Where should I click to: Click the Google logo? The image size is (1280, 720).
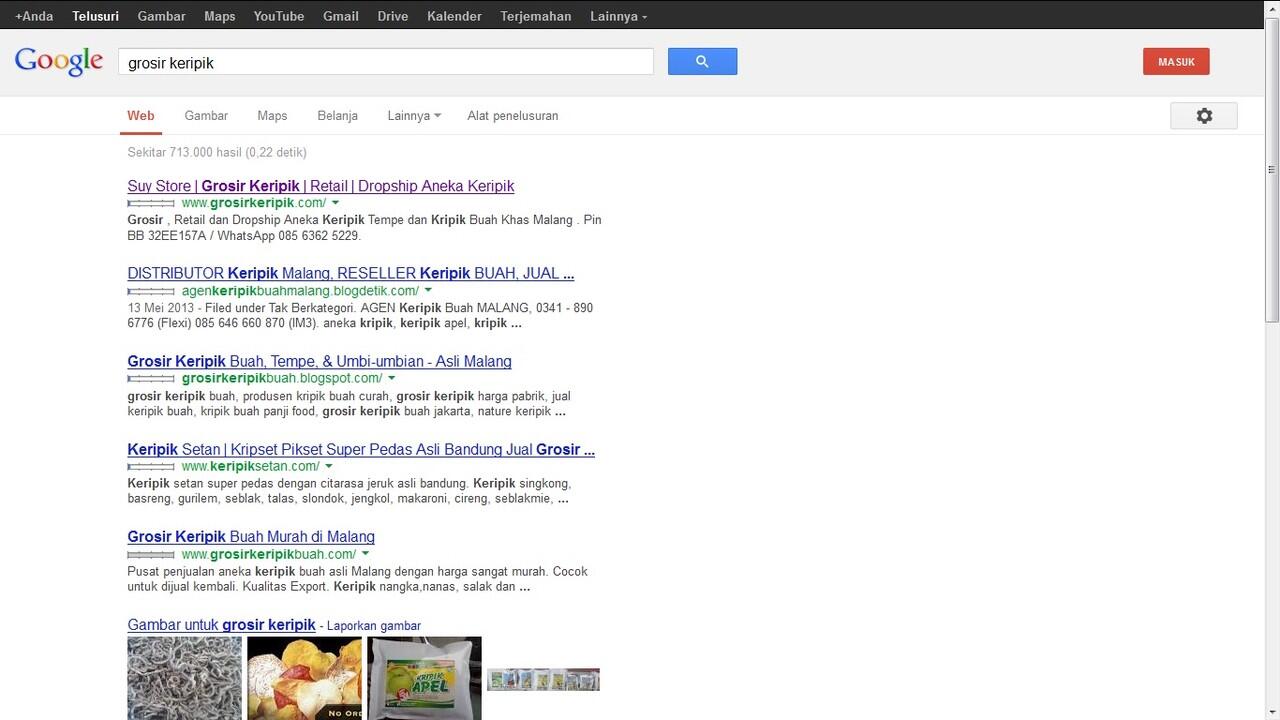[x=59, y=61]
